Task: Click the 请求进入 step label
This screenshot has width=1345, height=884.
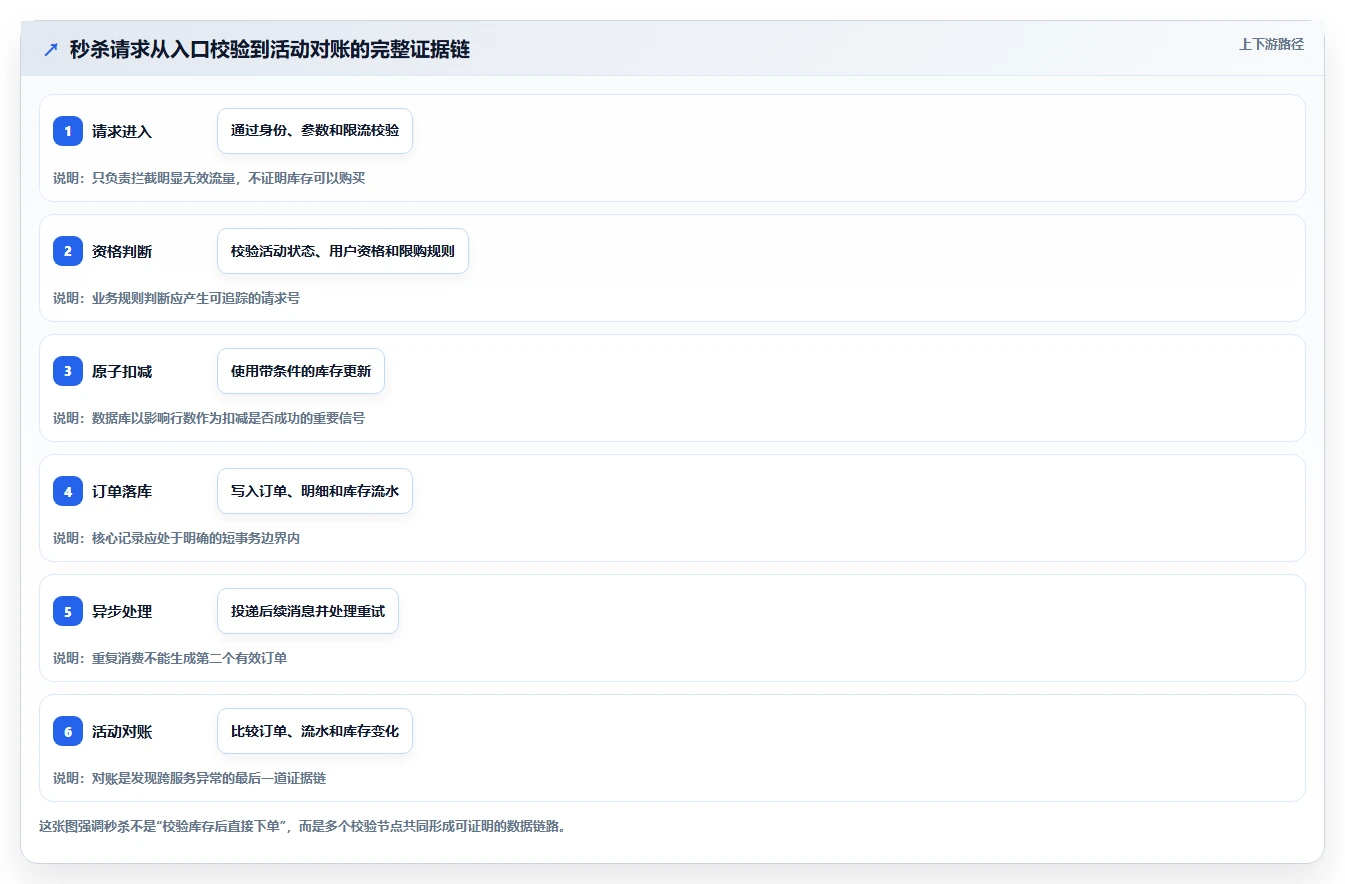Action: click(x=122, y=131)
